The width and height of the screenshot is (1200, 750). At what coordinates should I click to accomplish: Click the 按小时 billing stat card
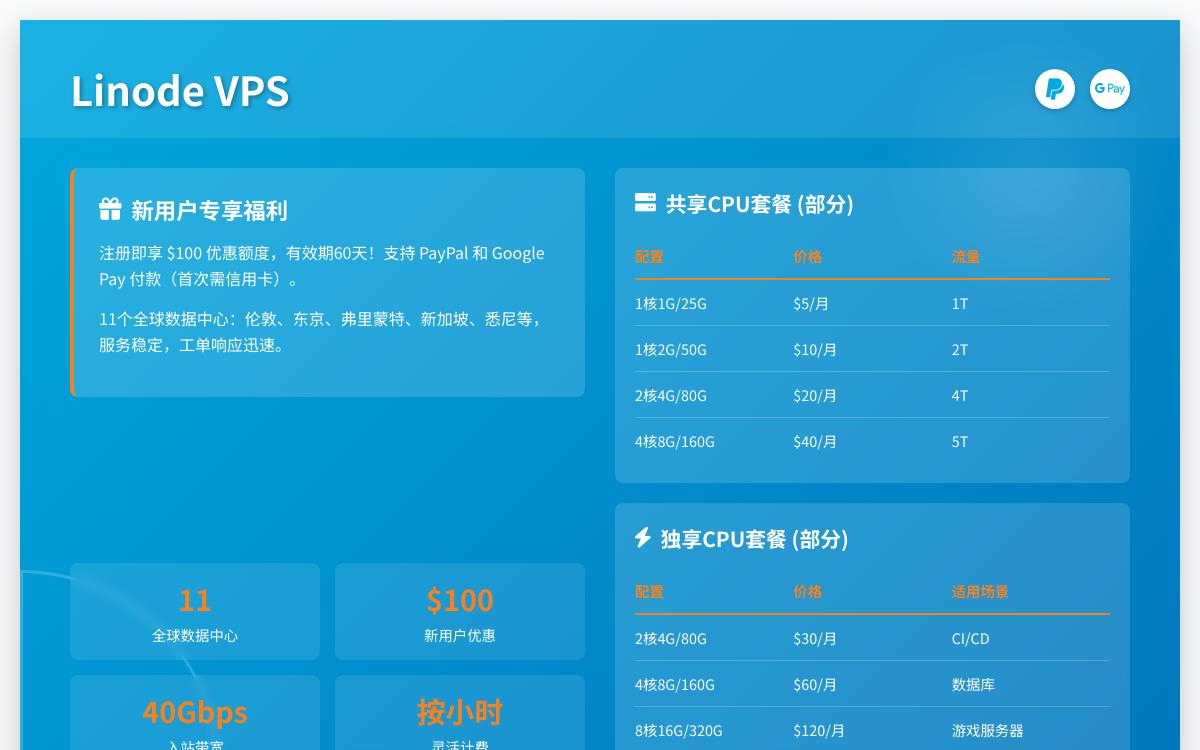pyautogui.click(x=460, y=713)
